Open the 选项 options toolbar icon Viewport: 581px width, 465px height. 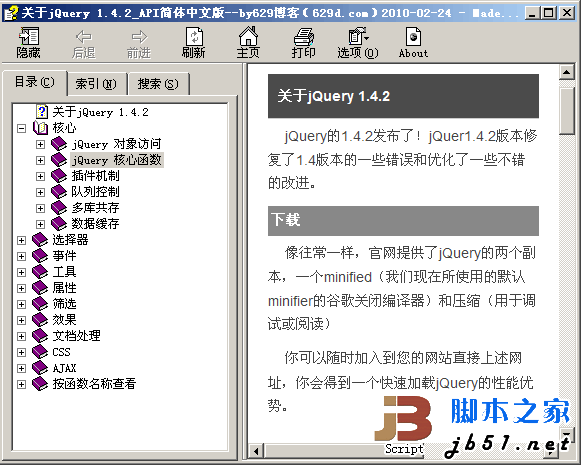[x=358, y=36]
